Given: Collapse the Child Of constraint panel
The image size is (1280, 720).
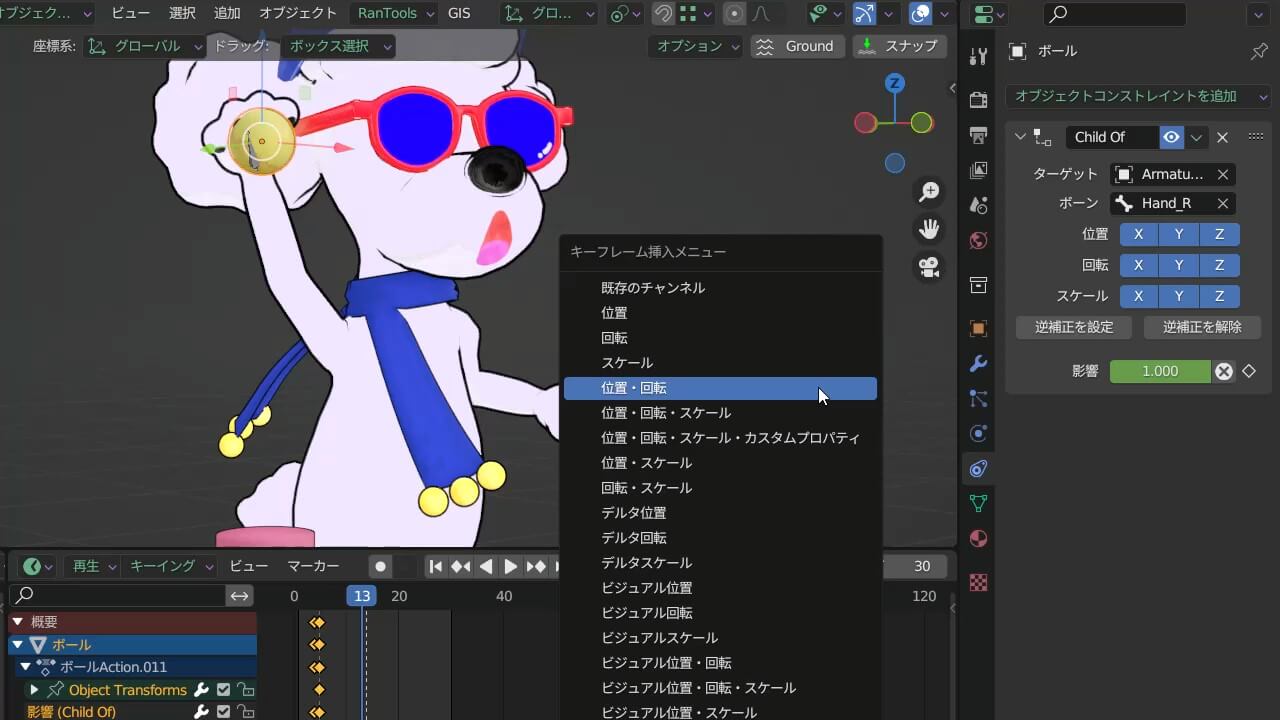Looking at the screenshot, I should coord(1020,137).
